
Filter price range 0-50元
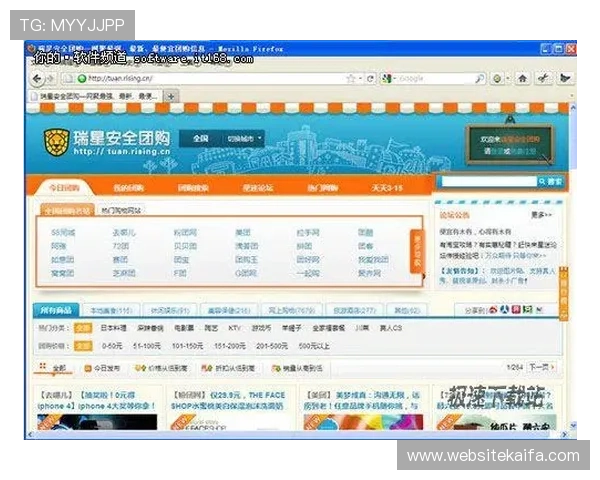click(x=111, y=346)
